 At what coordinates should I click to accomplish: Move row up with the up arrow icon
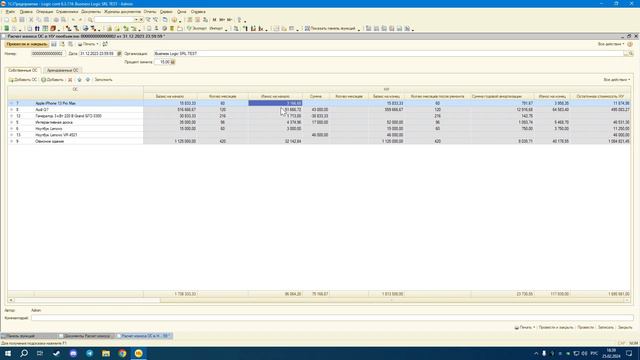80,80
